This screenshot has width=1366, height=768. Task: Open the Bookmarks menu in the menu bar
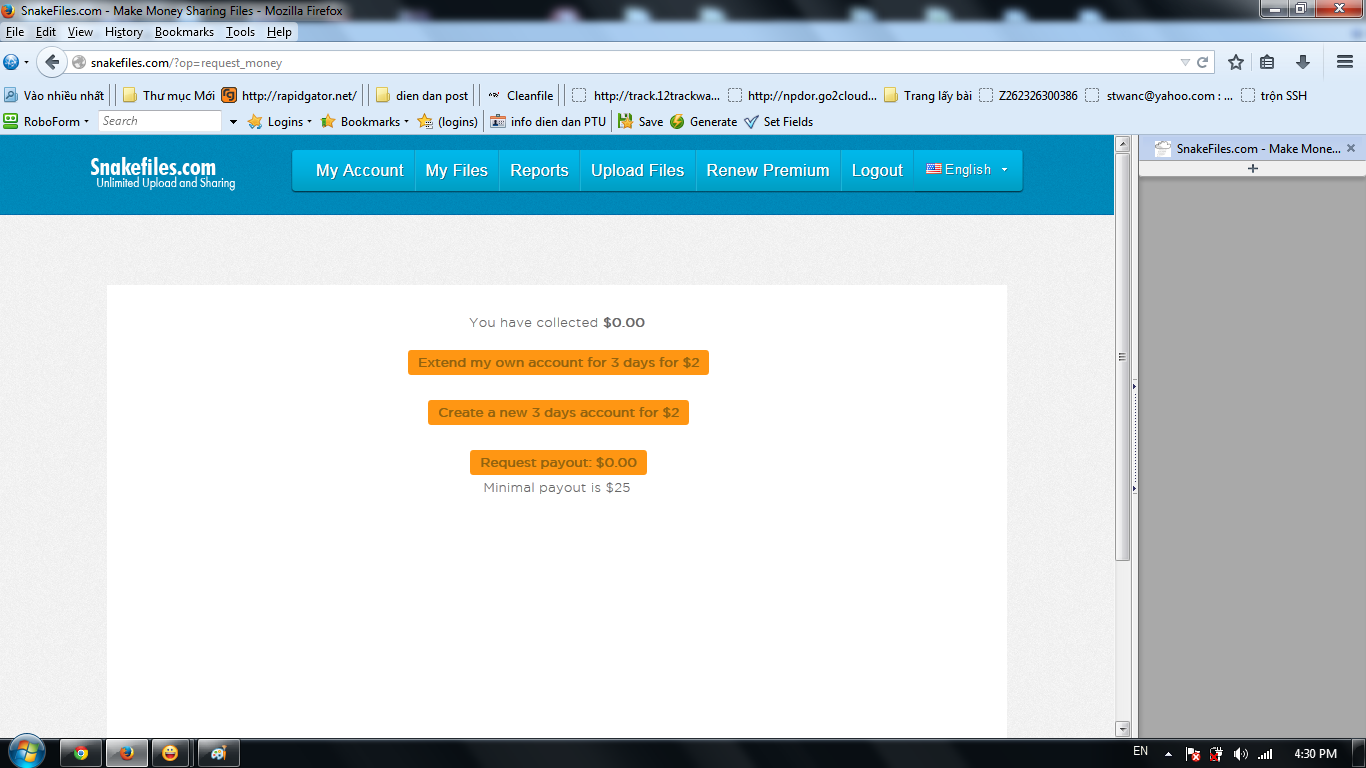184,32
